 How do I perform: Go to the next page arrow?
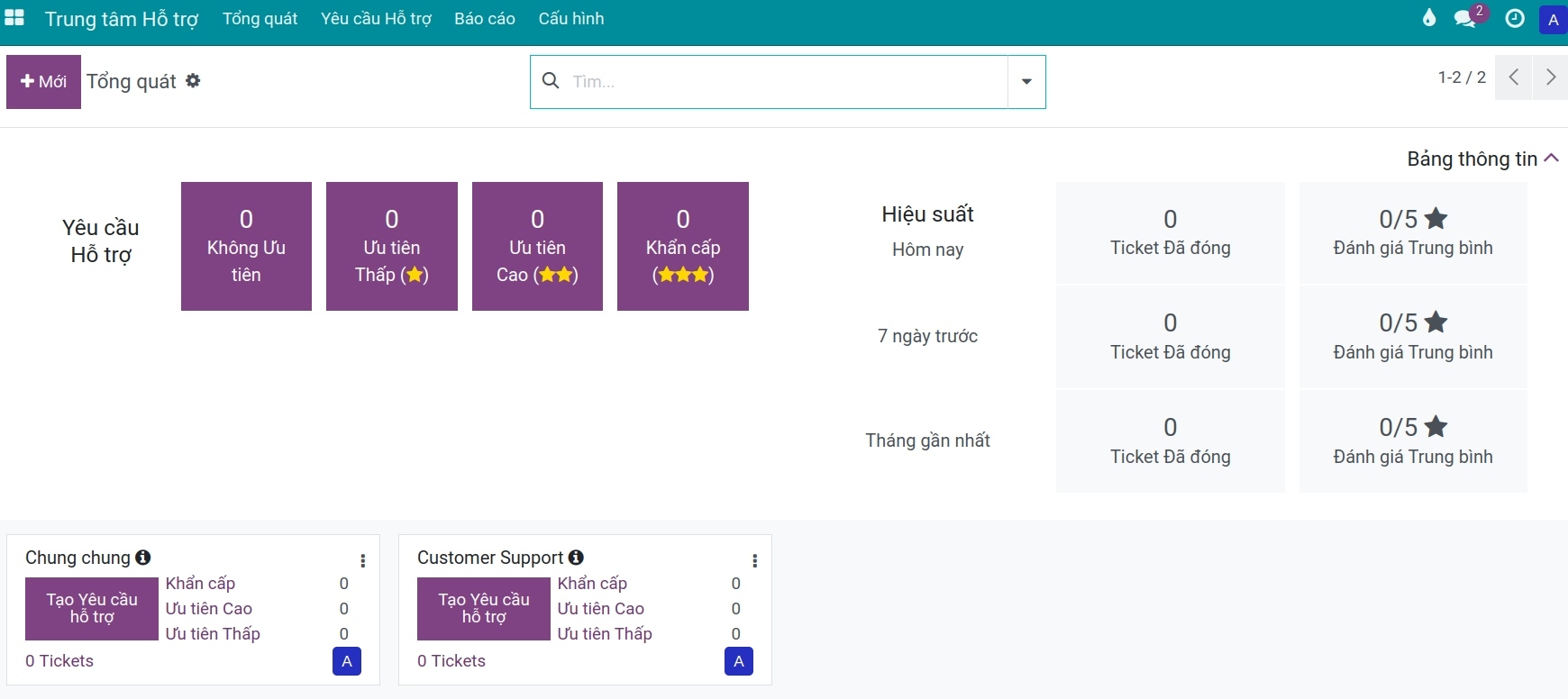coord(1551,77)
